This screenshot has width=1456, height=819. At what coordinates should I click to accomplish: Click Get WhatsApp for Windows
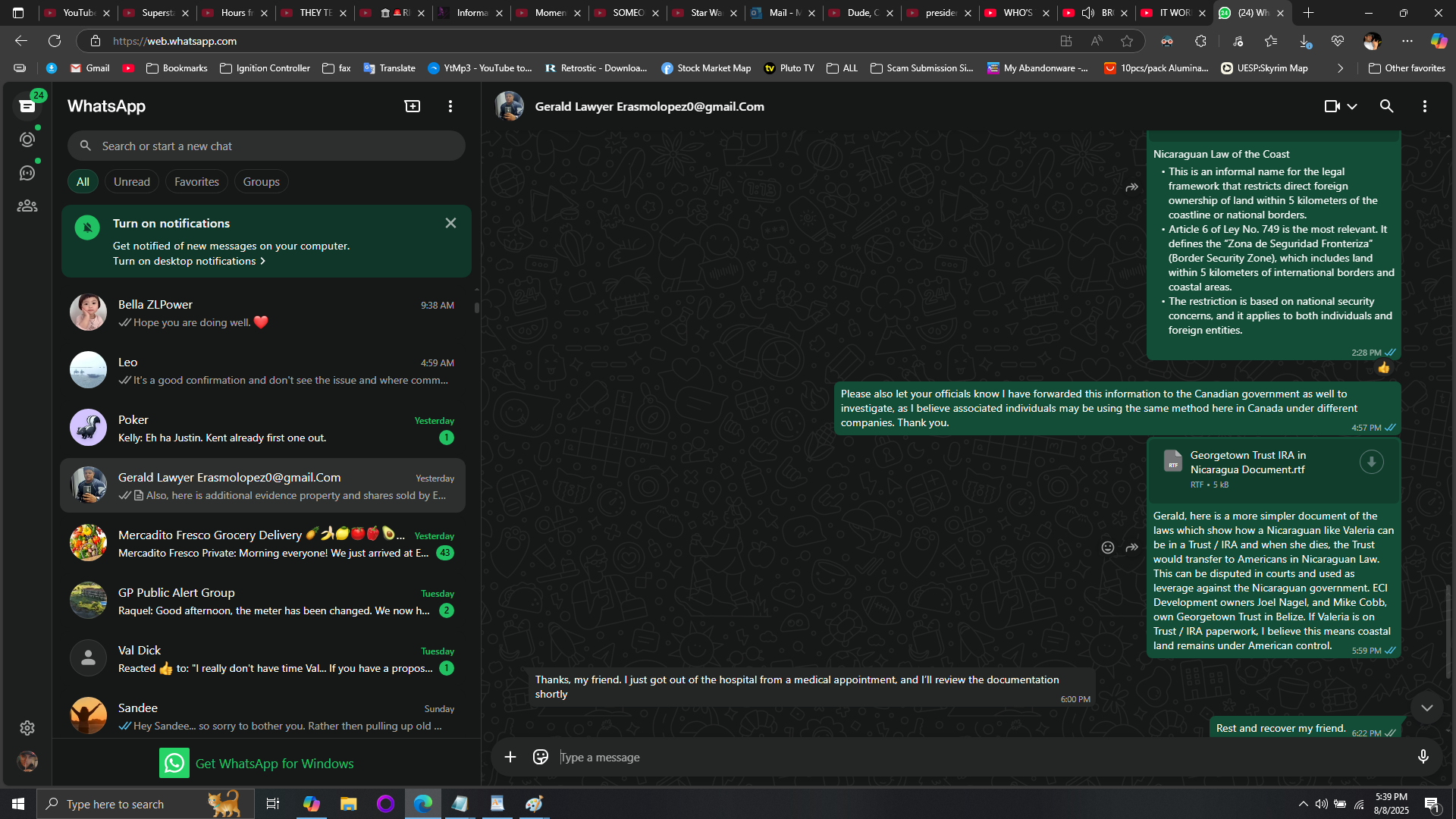[x=274, y=764]
